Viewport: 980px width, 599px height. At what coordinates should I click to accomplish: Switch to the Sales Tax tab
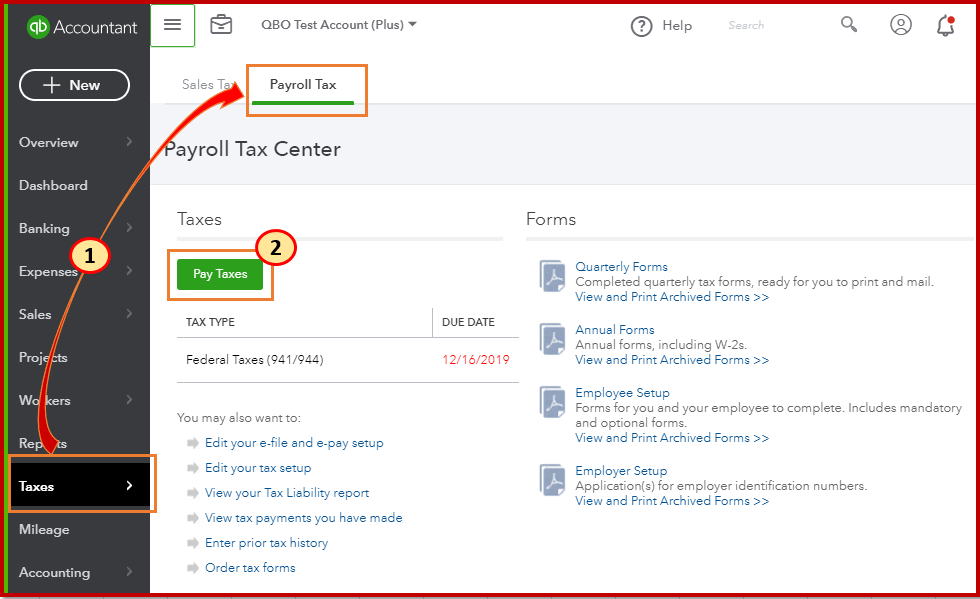point(208,84)
